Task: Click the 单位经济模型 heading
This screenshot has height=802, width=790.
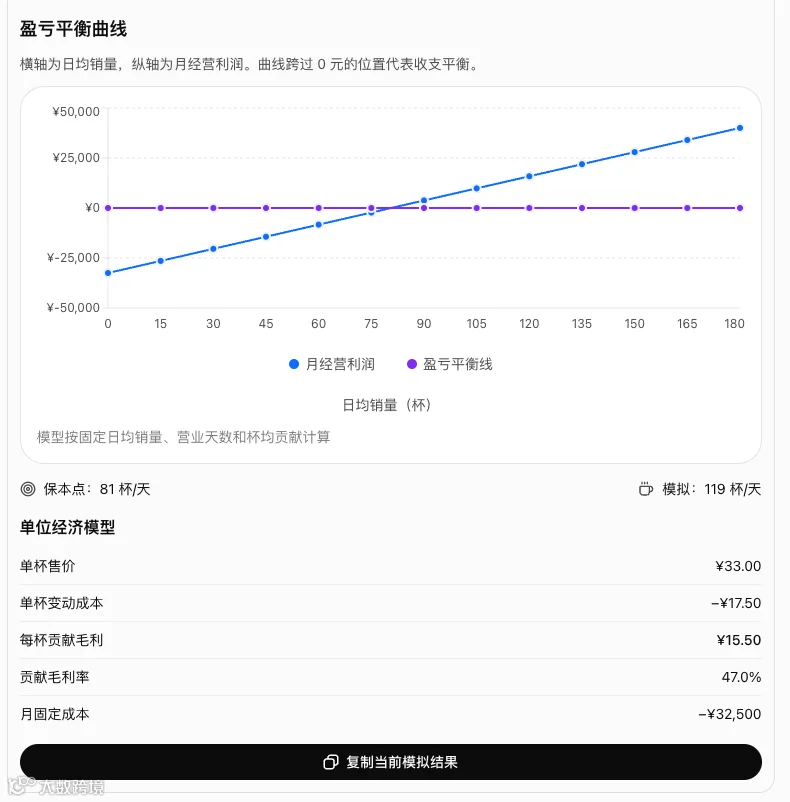Action: [x=67, y=527]
